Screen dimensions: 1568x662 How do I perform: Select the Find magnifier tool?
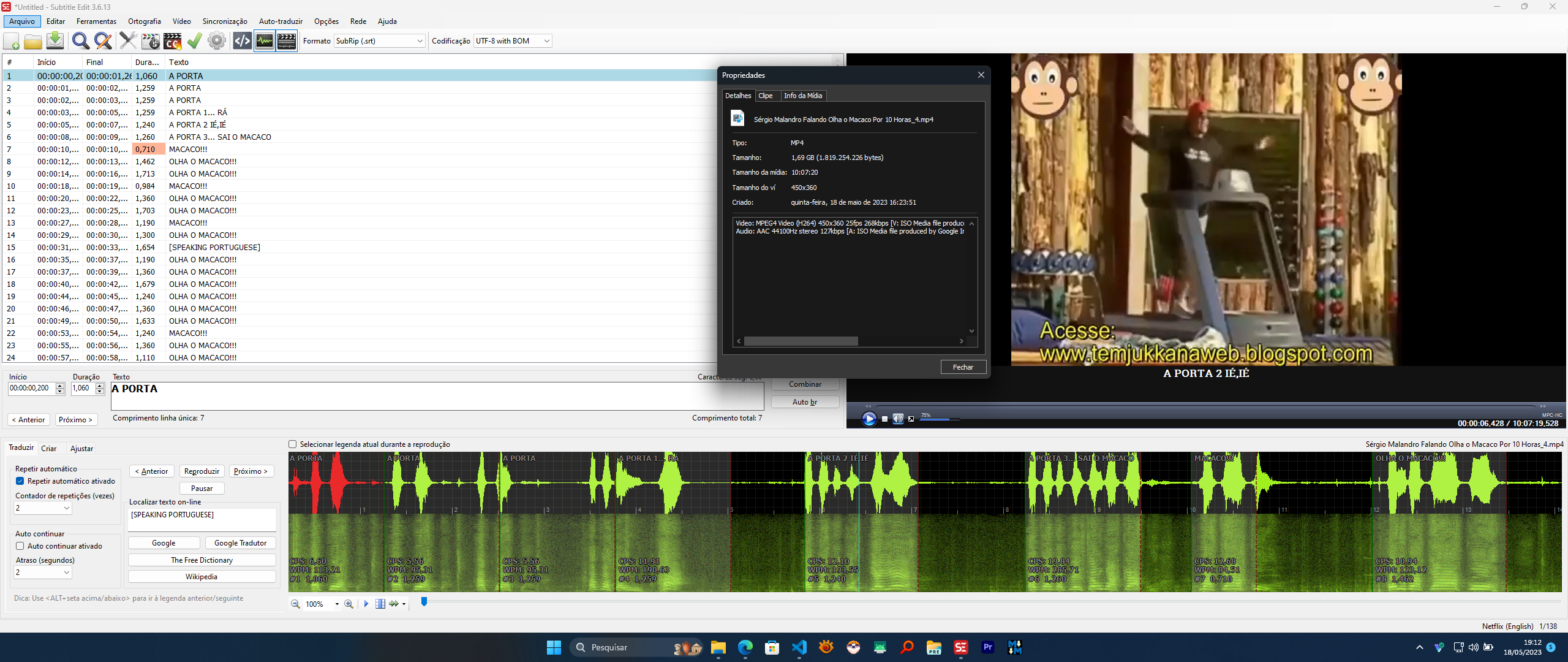(80, 40)
